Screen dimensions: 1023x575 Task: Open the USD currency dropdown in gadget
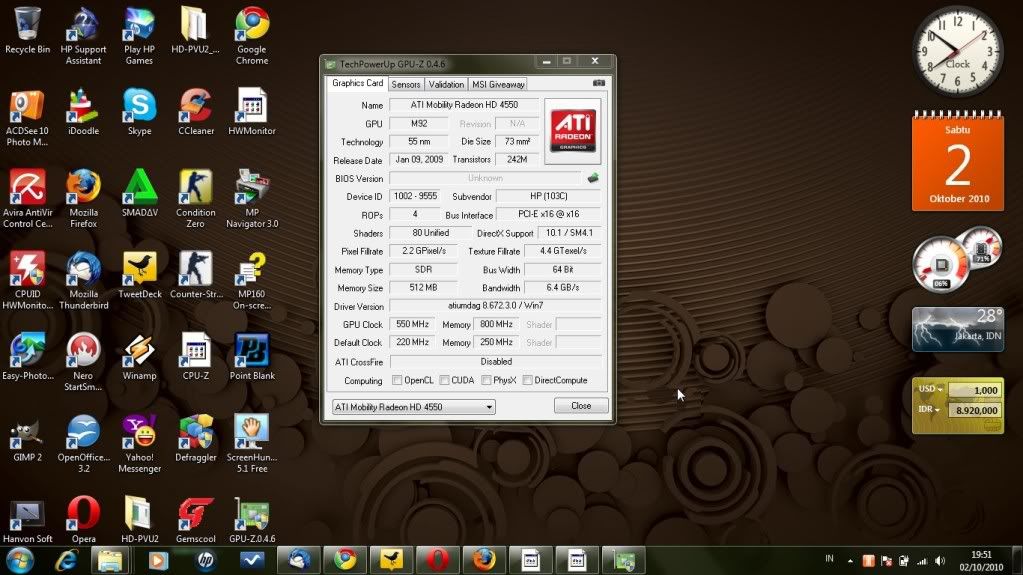(x=930, y=389)
